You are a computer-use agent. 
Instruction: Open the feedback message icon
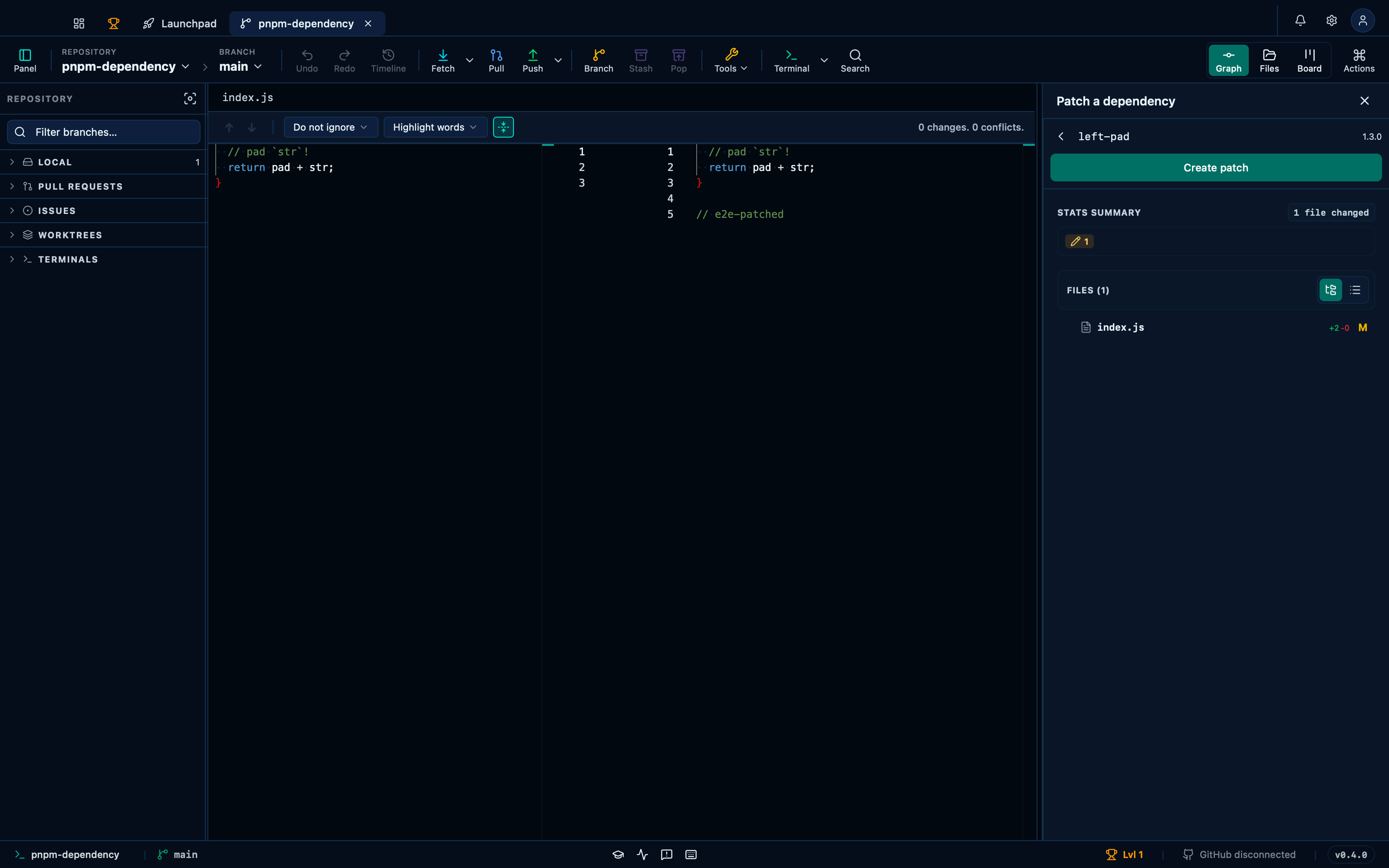click(666, 854)
